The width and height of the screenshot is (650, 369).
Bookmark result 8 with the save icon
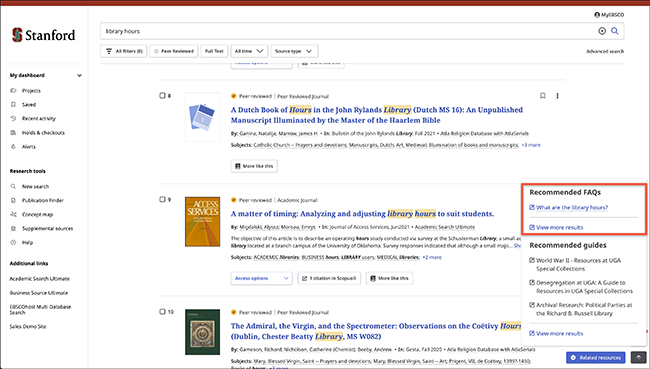[543, 96]
